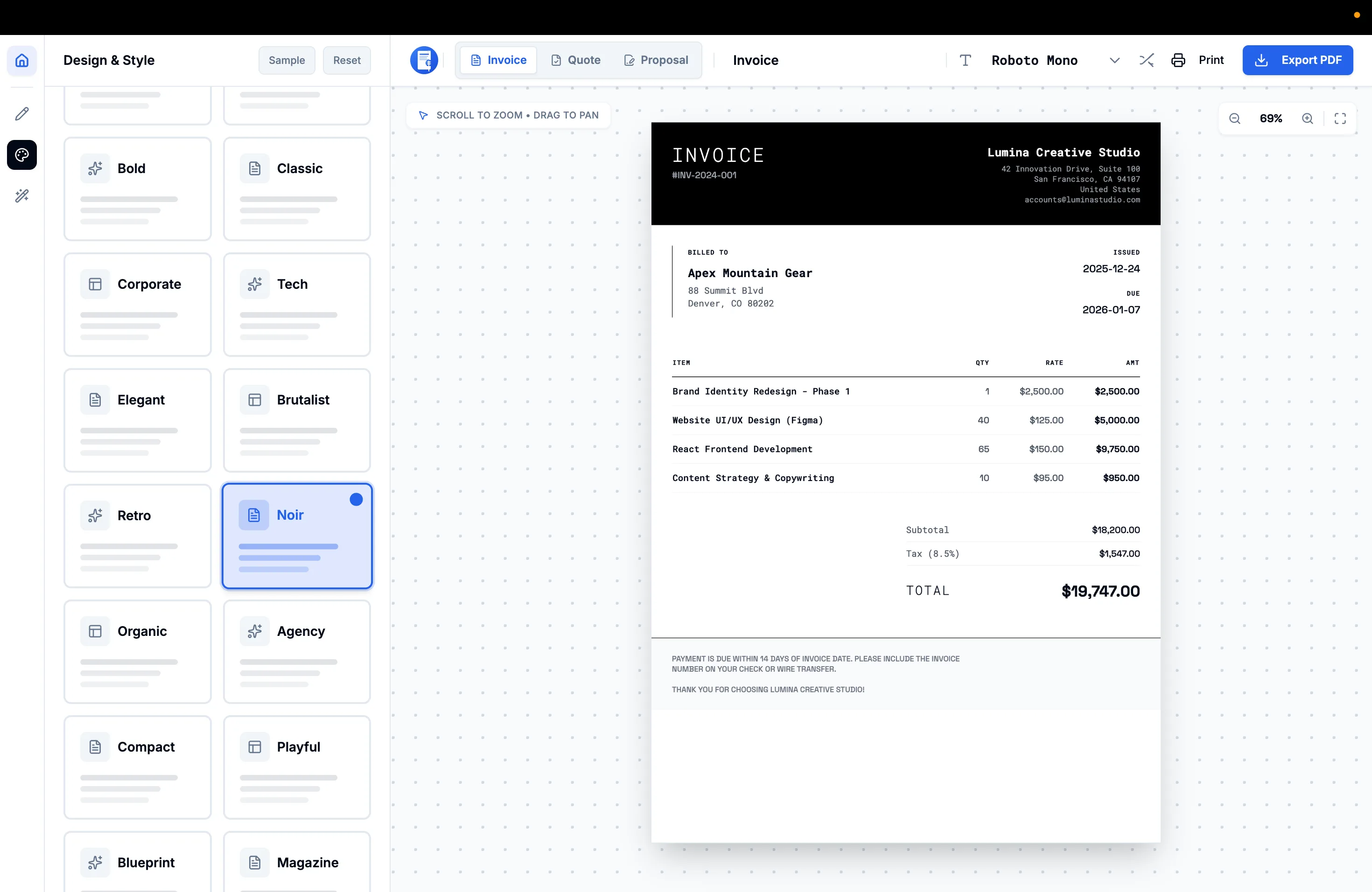The height and width of the screenshot is (892, 1372).
Task: Click the typography T font icon
Action: coord(965,60)
